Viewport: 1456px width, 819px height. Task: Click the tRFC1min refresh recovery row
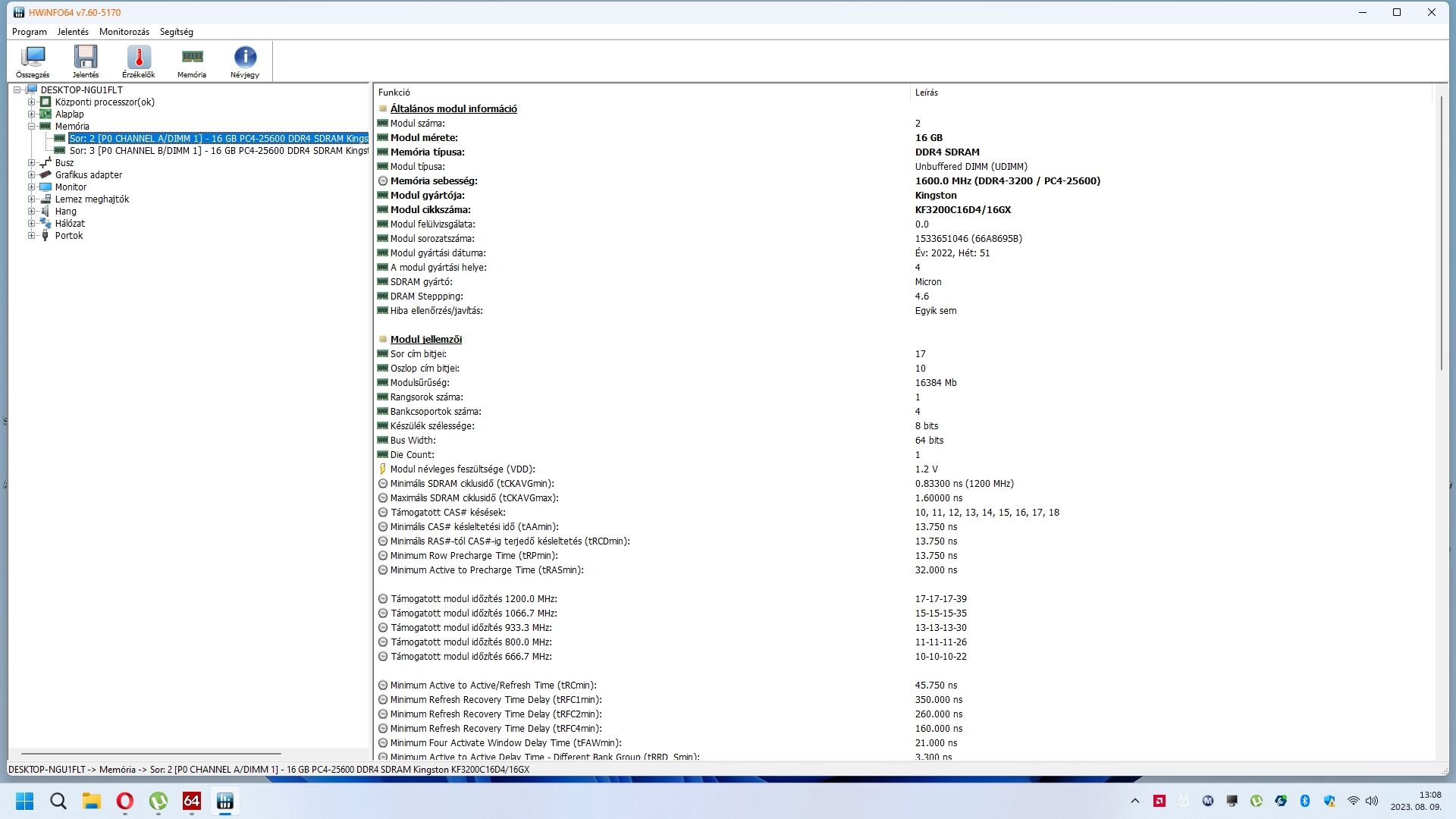[905, 699]
